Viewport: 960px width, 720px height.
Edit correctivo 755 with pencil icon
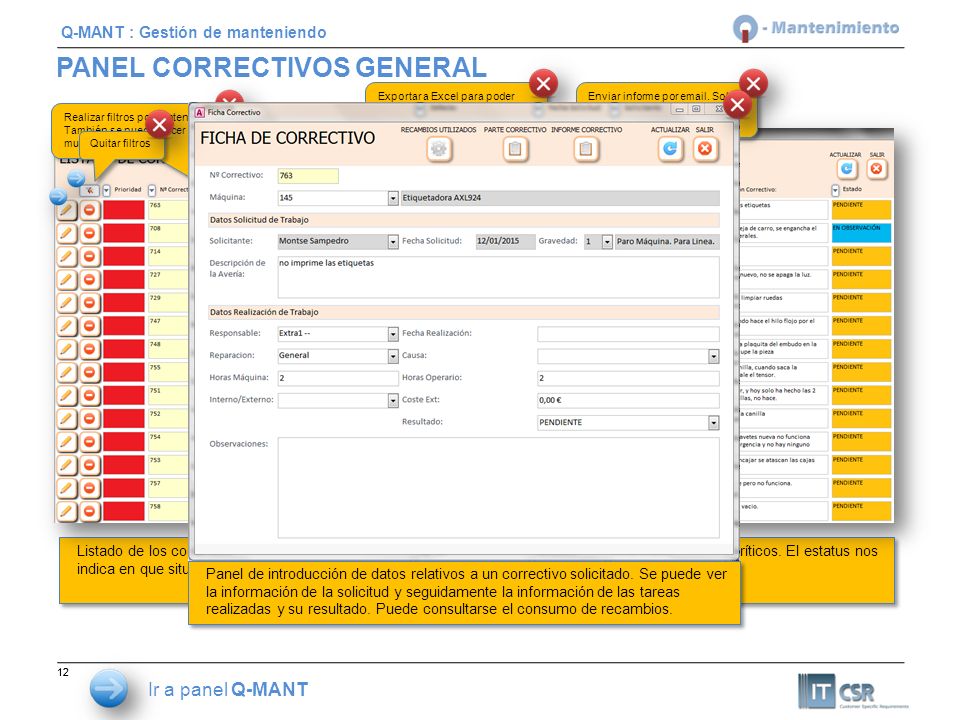pos(67,372)
